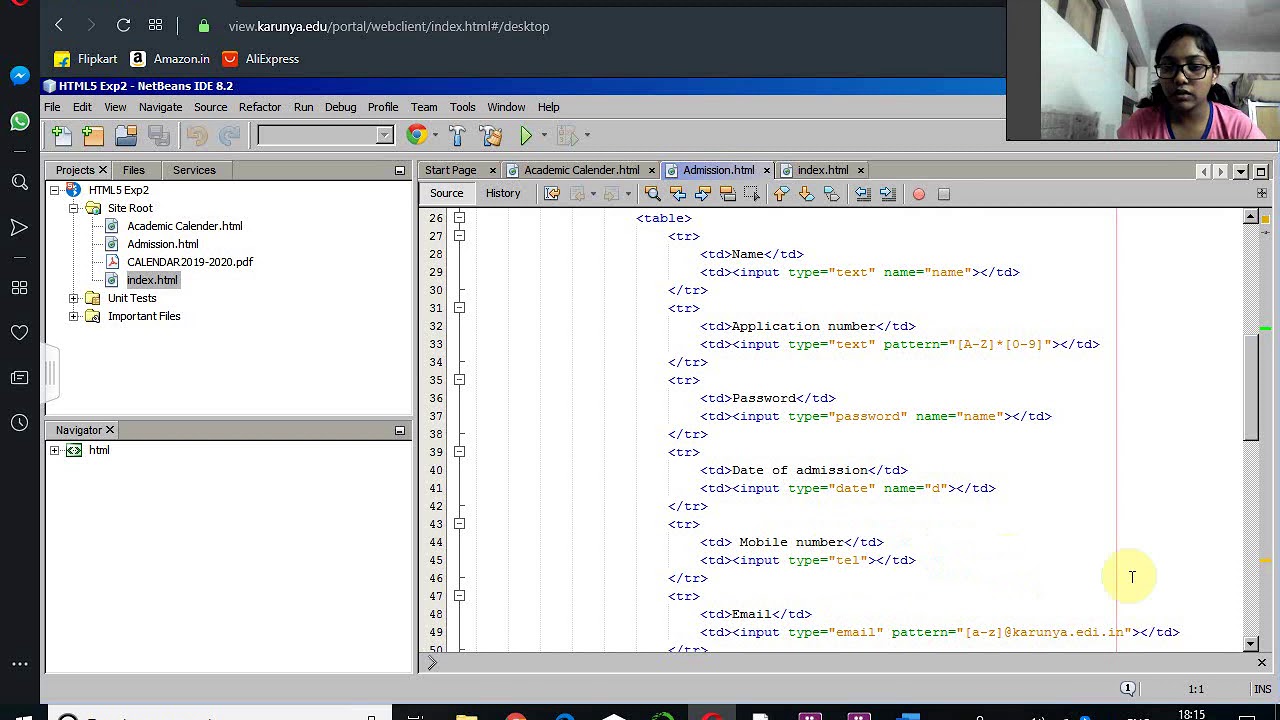Run the project with green arrow

526,135
